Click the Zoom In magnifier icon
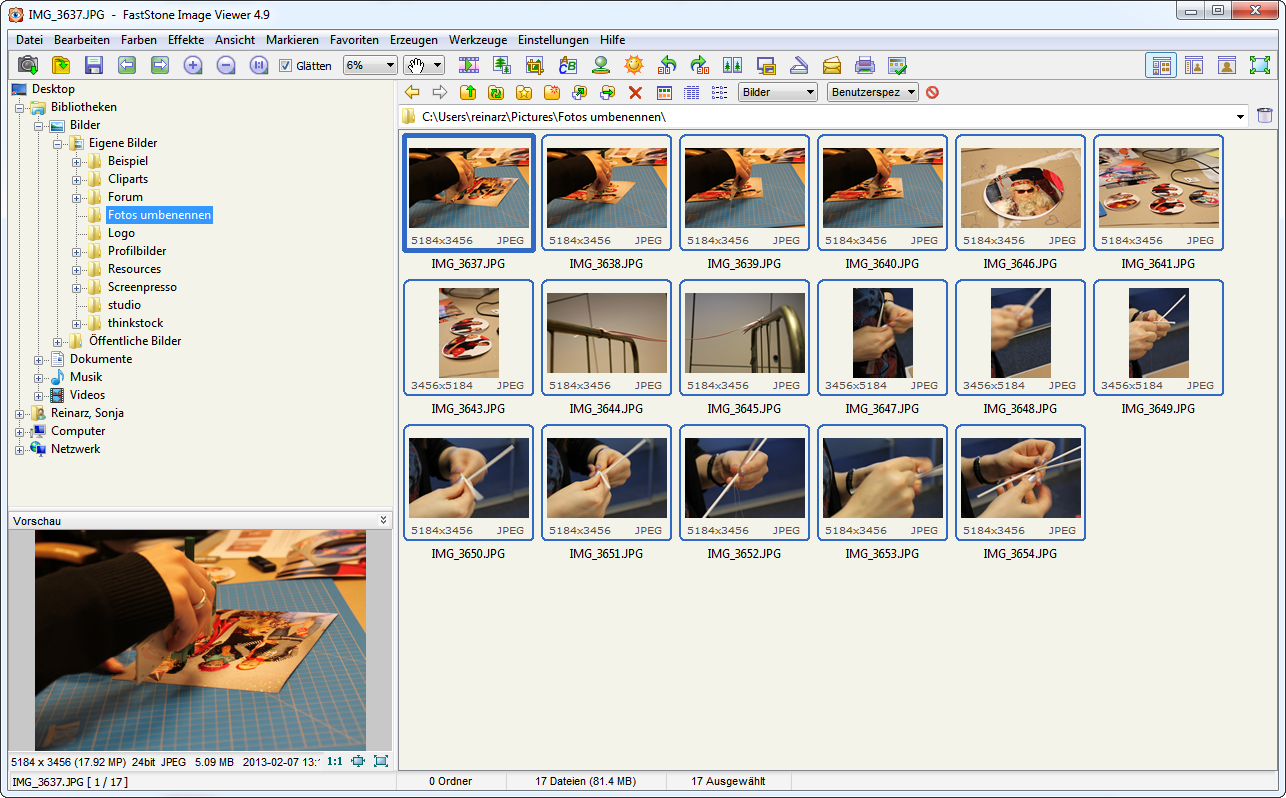Image resolution: width=1286 pixels, height=798 pixels. 193,65
